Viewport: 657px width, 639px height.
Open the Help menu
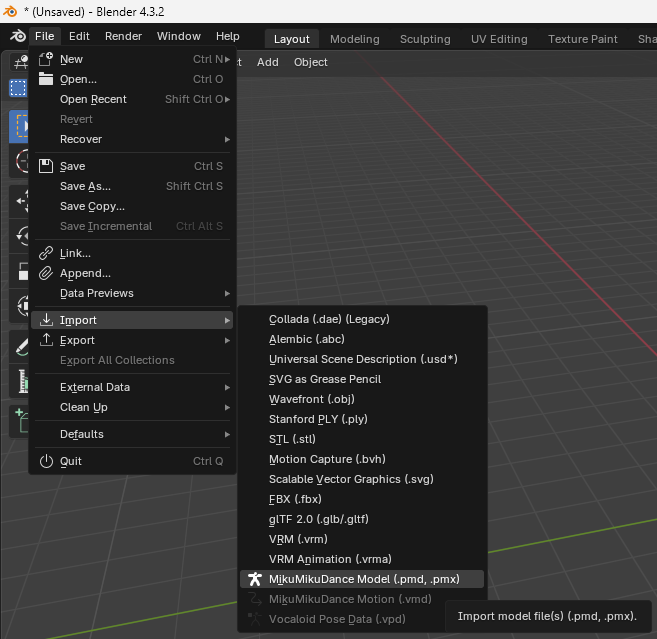click(228, 36)
